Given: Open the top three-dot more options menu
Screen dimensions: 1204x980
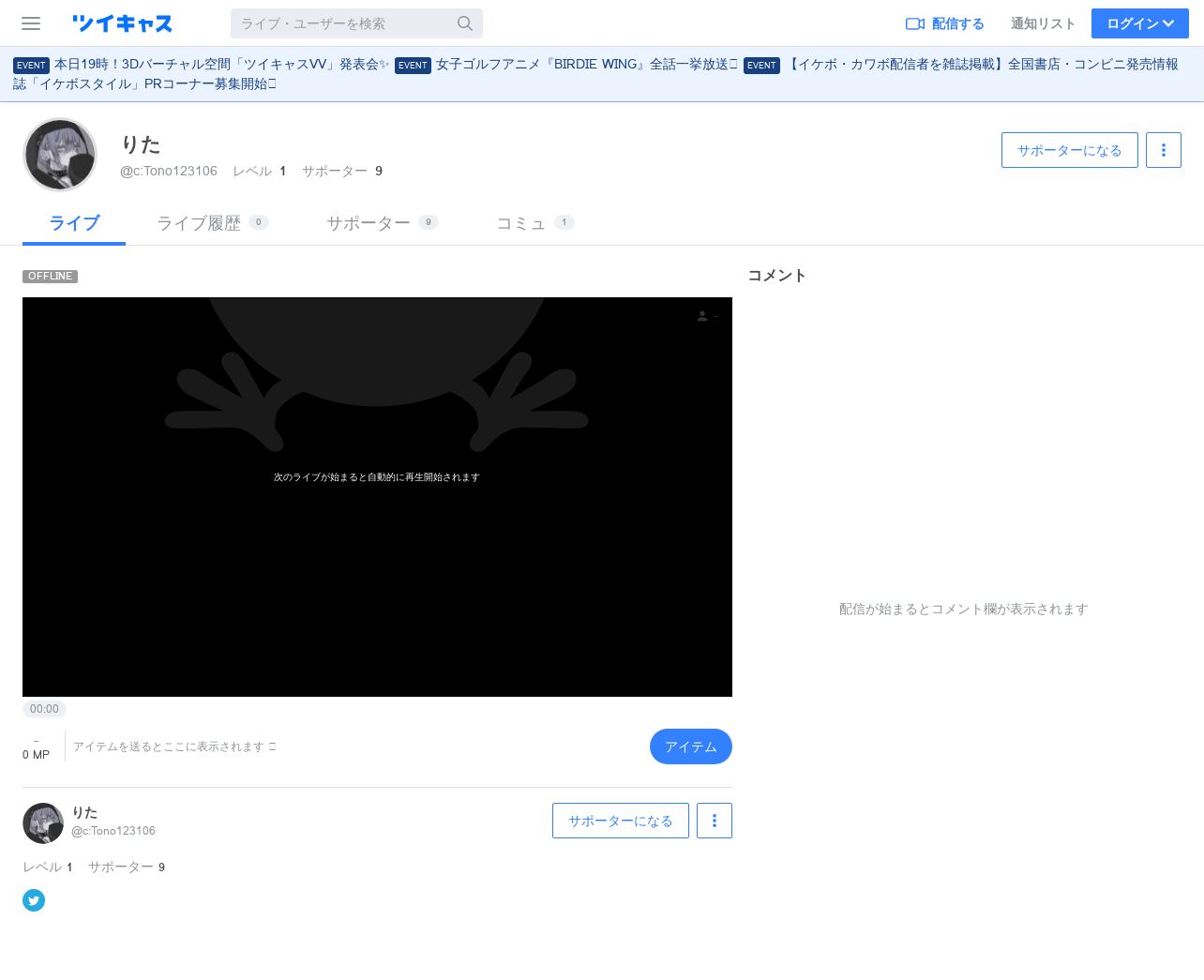Looking at the screenshot, I should [x=1164, y=150].
